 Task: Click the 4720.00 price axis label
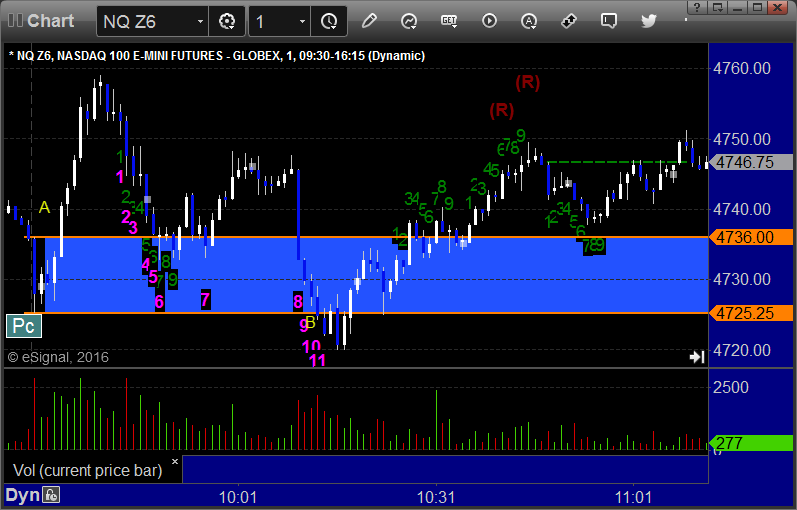click(x=742, y=350)
